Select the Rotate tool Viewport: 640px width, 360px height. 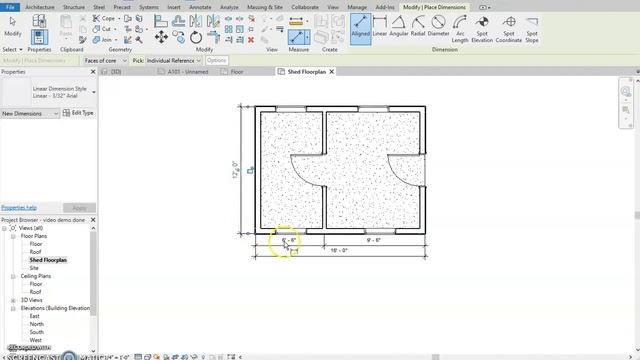click(x=196, y=37)
